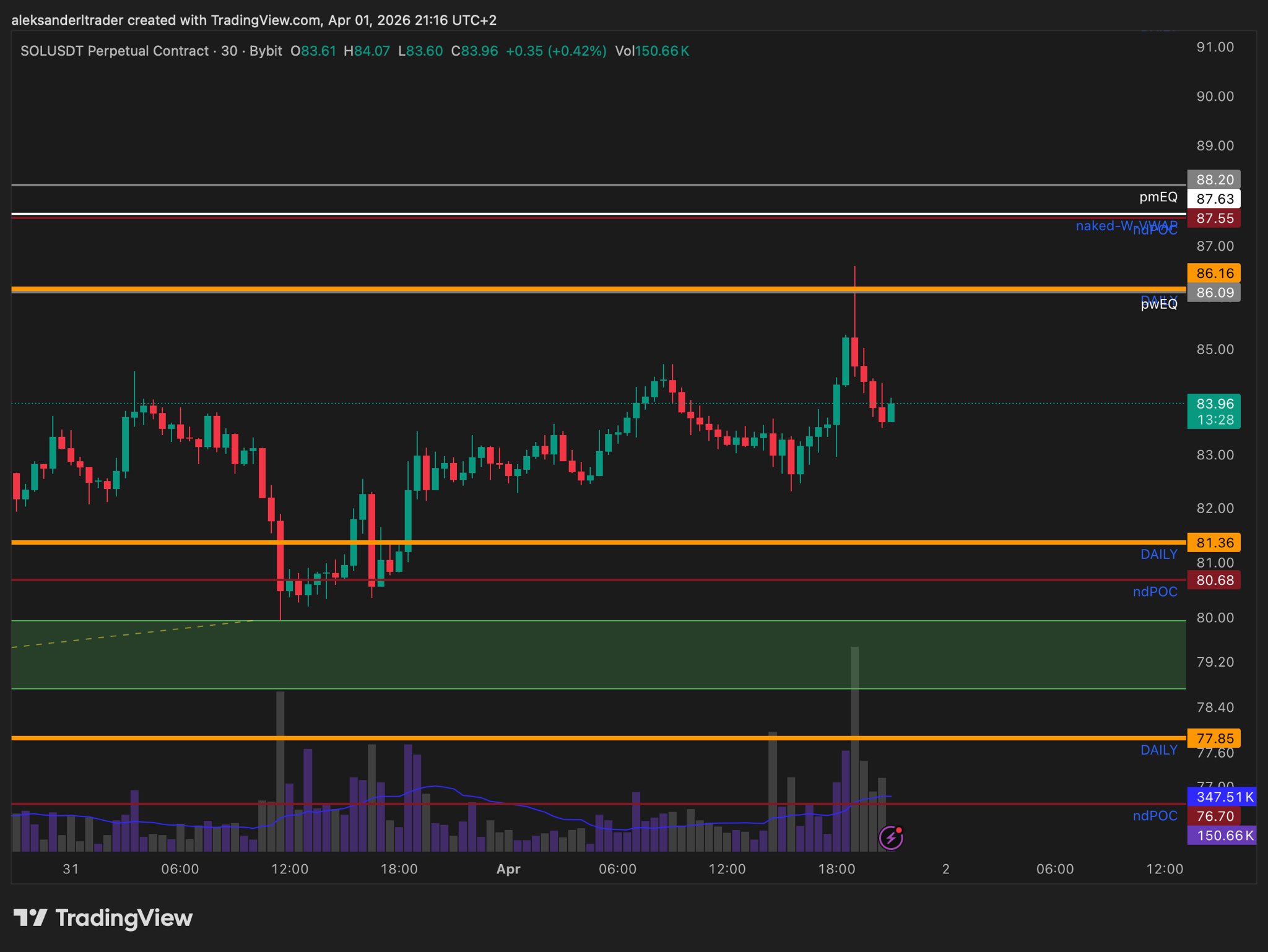This screenshot has width=1268, height=952.
Task: Click the purple 150.66K volume tag
Action: point(1223,836)
